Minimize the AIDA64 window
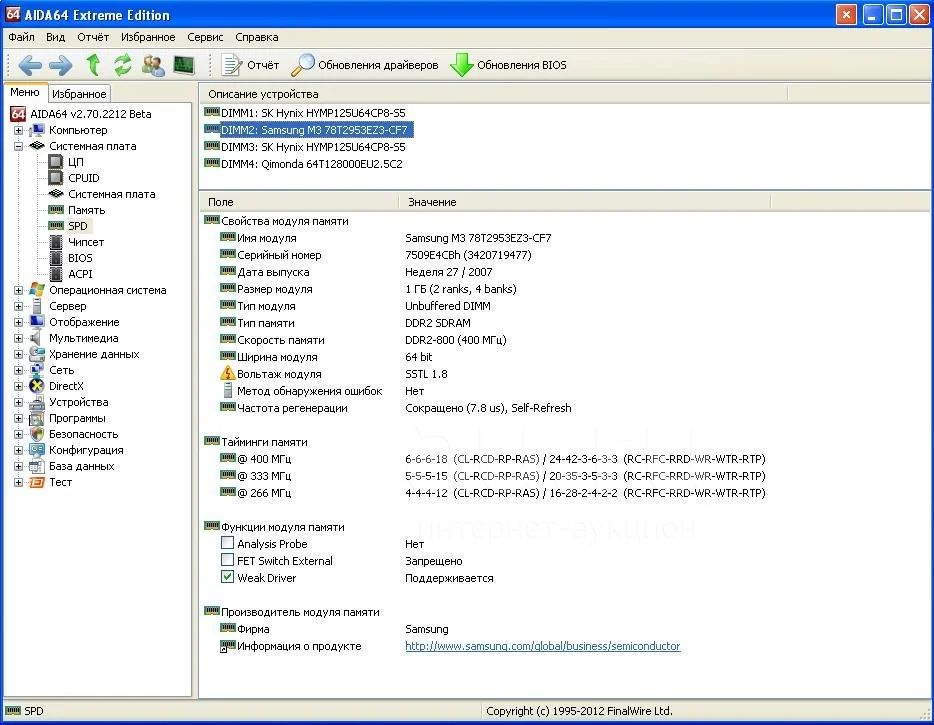 click(x=873, y=14)
